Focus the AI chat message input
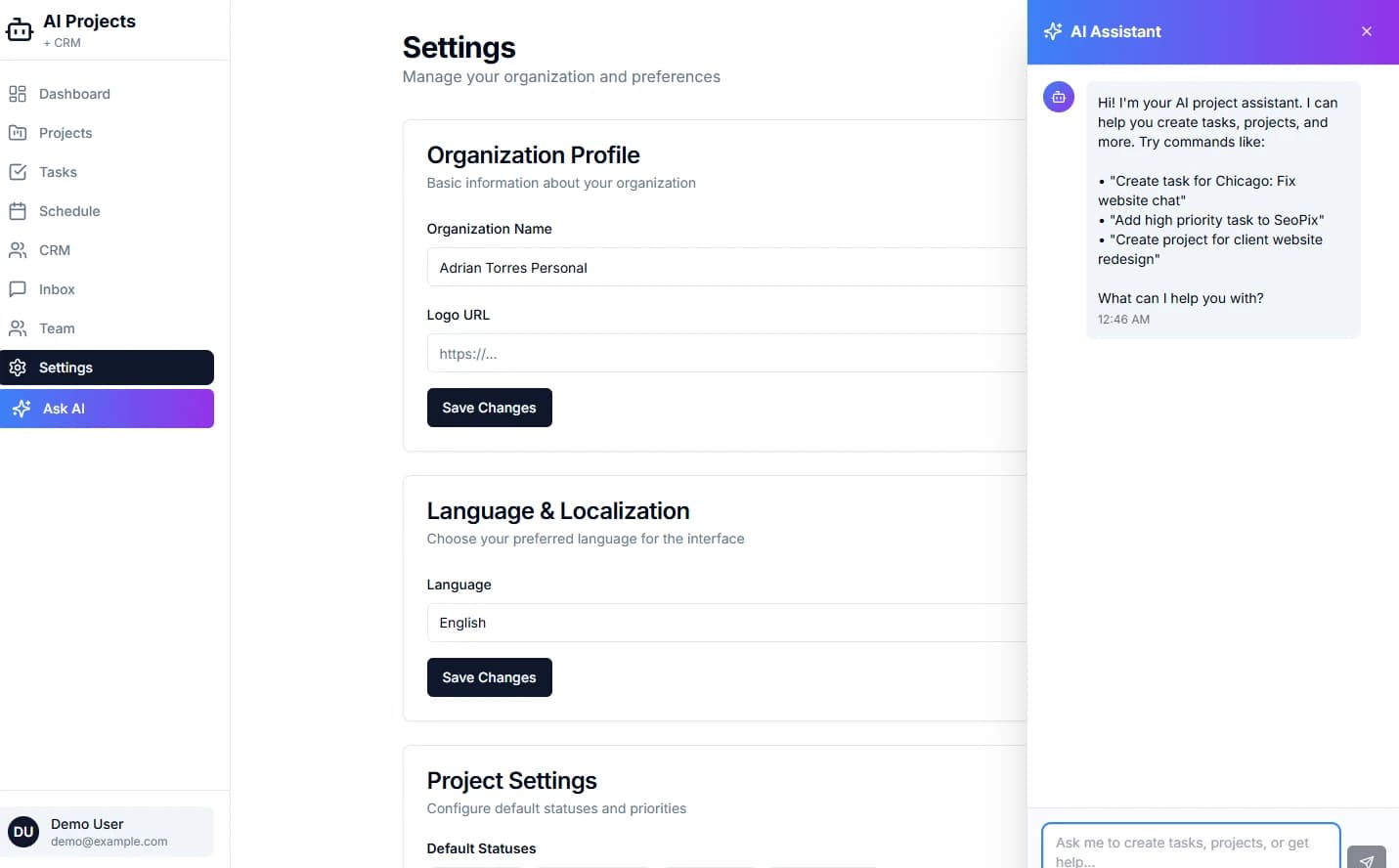The height and width of the screenshot is (868, 1399). [x=1191, y=843]
